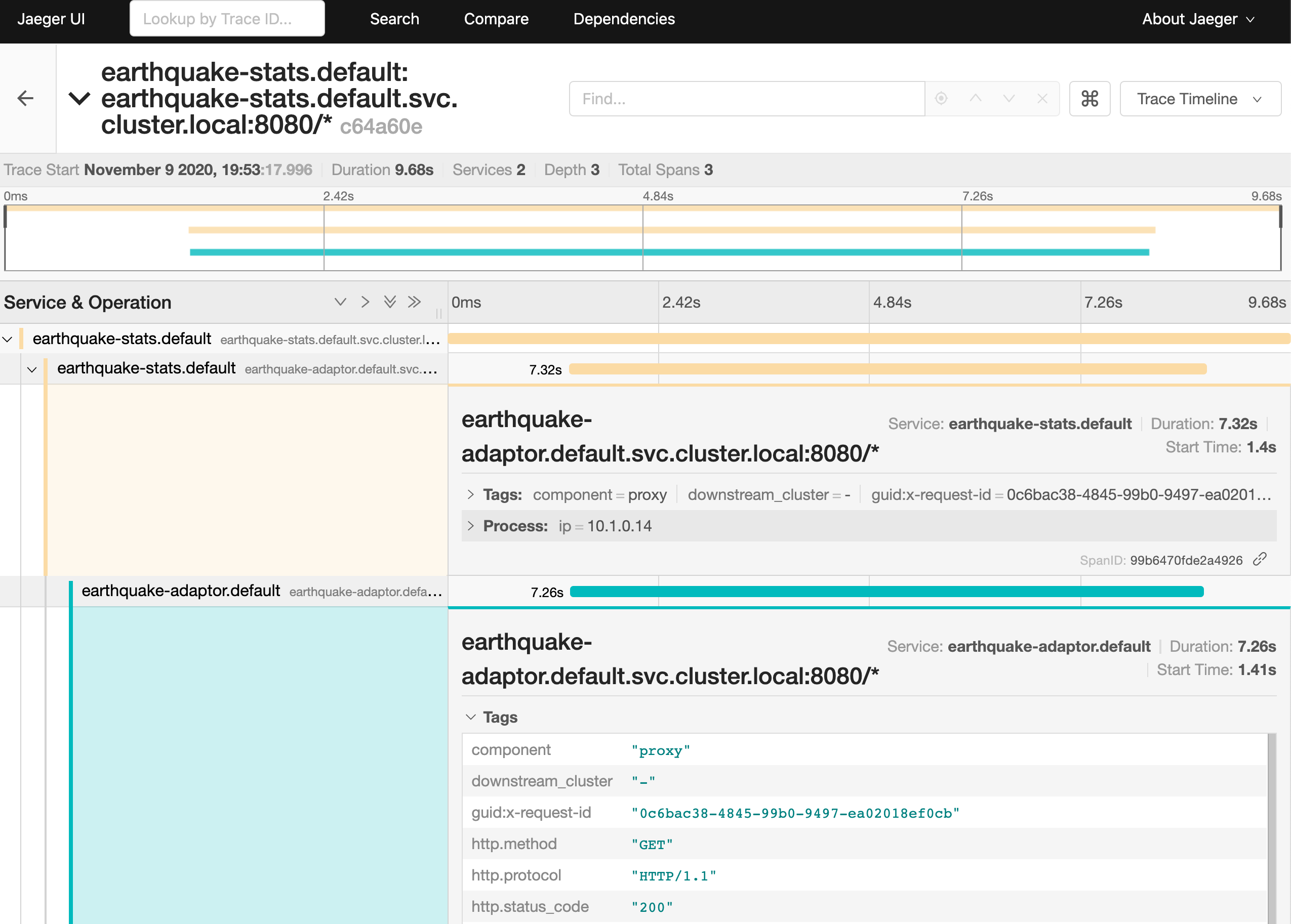The height and width of the screenshot is (924, 1291).
Task: Open the About Jaeger menu
Action: 1198,19
